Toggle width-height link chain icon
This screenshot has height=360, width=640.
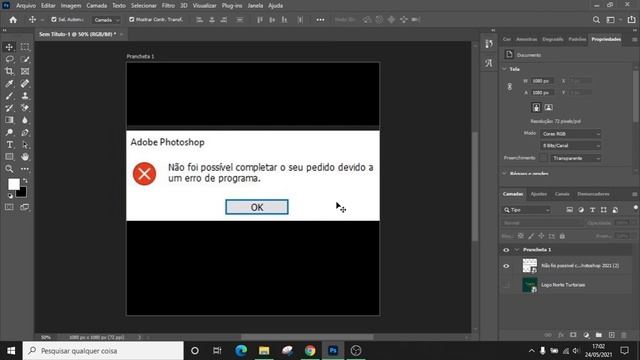pyautogui.click(x=509, y=87)
